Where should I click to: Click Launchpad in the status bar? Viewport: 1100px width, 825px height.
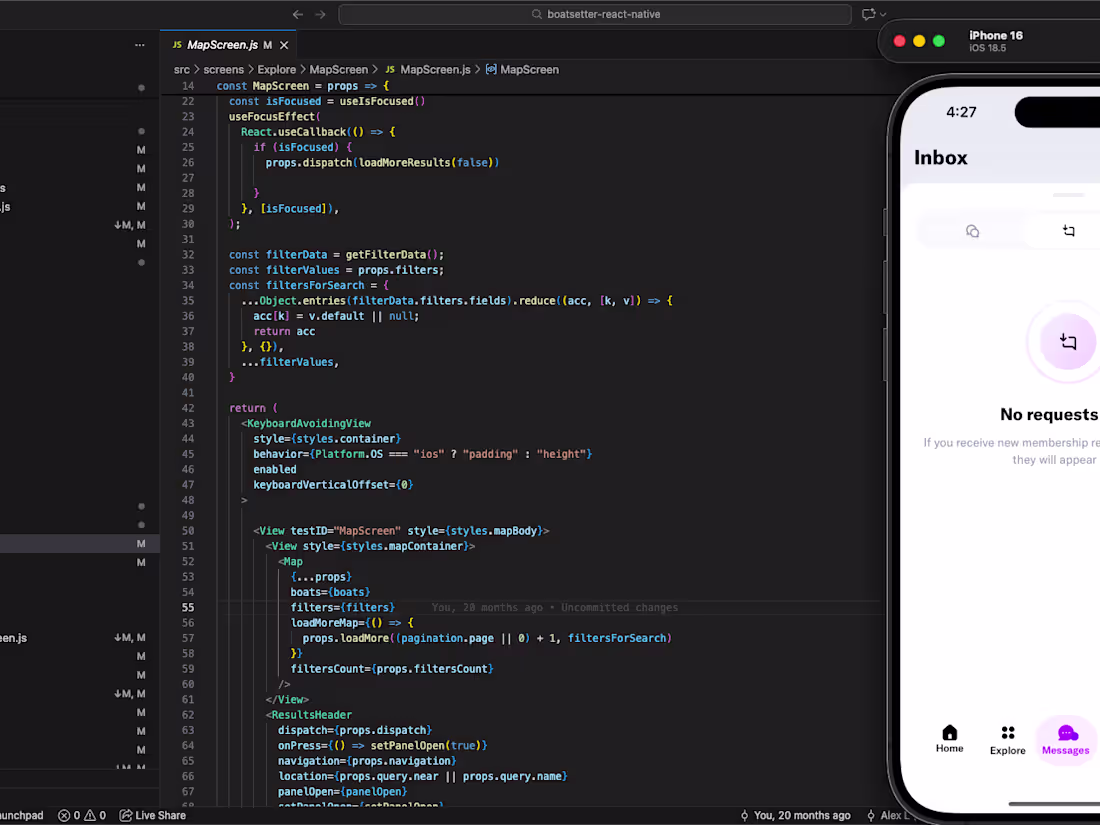tap(22, 815)
